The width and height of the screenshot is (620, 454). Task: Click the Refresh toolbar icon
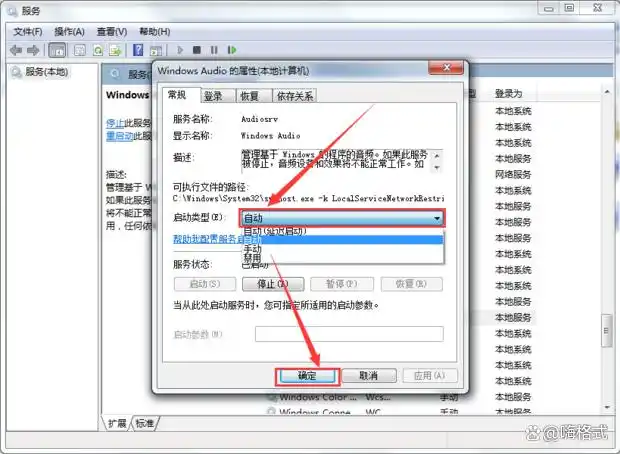coord(98,50)
